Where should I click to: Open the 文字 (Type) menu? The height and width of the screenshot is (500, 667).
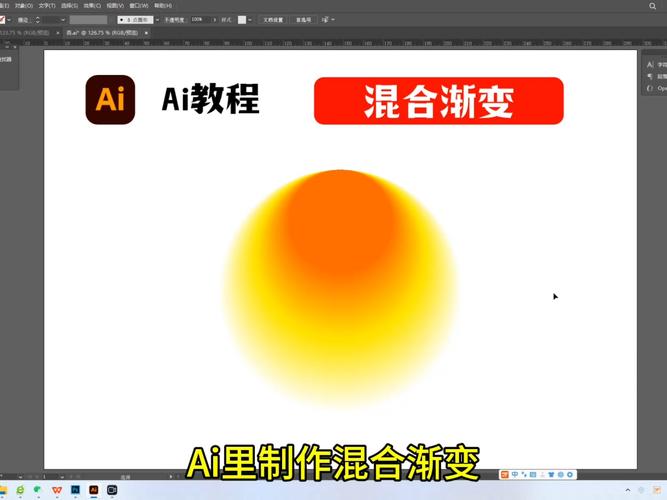[46, 5]
